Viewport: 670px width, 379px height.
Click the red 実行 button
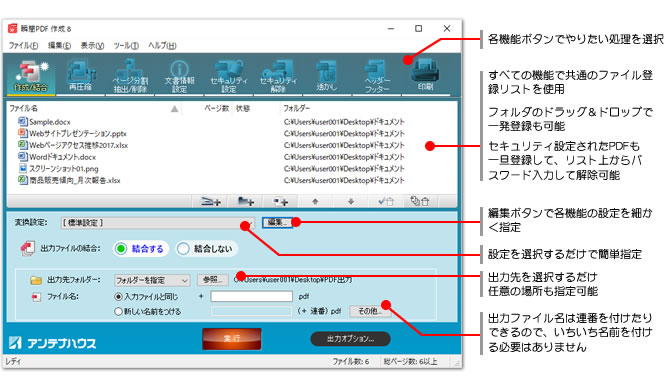232,339
